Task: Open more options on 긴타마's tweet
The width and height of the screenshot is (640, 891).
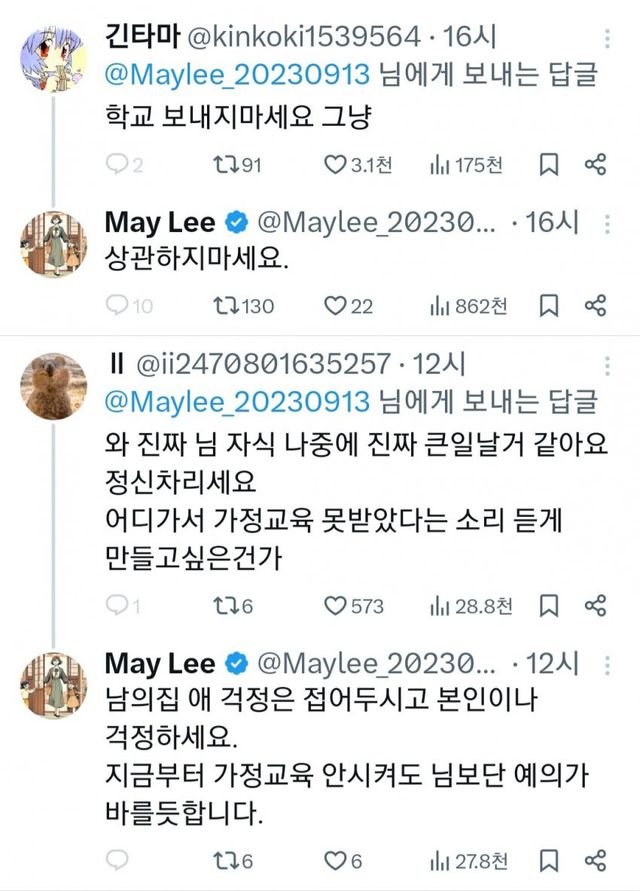Action: (x=608, y=39)
